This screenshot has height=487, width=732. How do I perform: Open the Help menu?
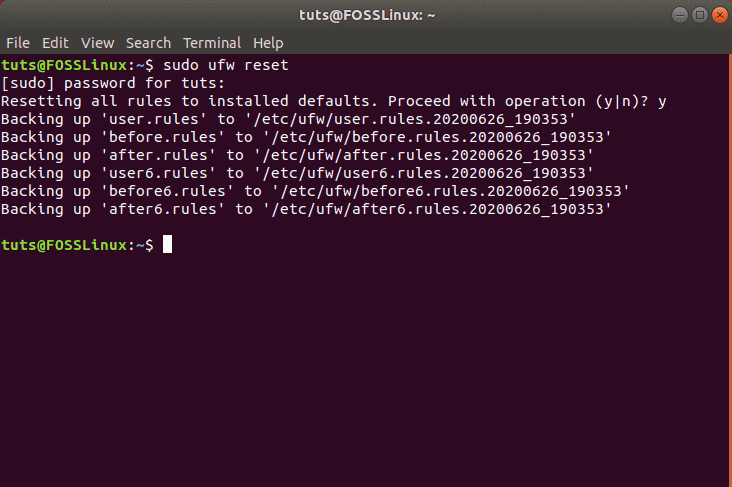click(x=268, y=43)
